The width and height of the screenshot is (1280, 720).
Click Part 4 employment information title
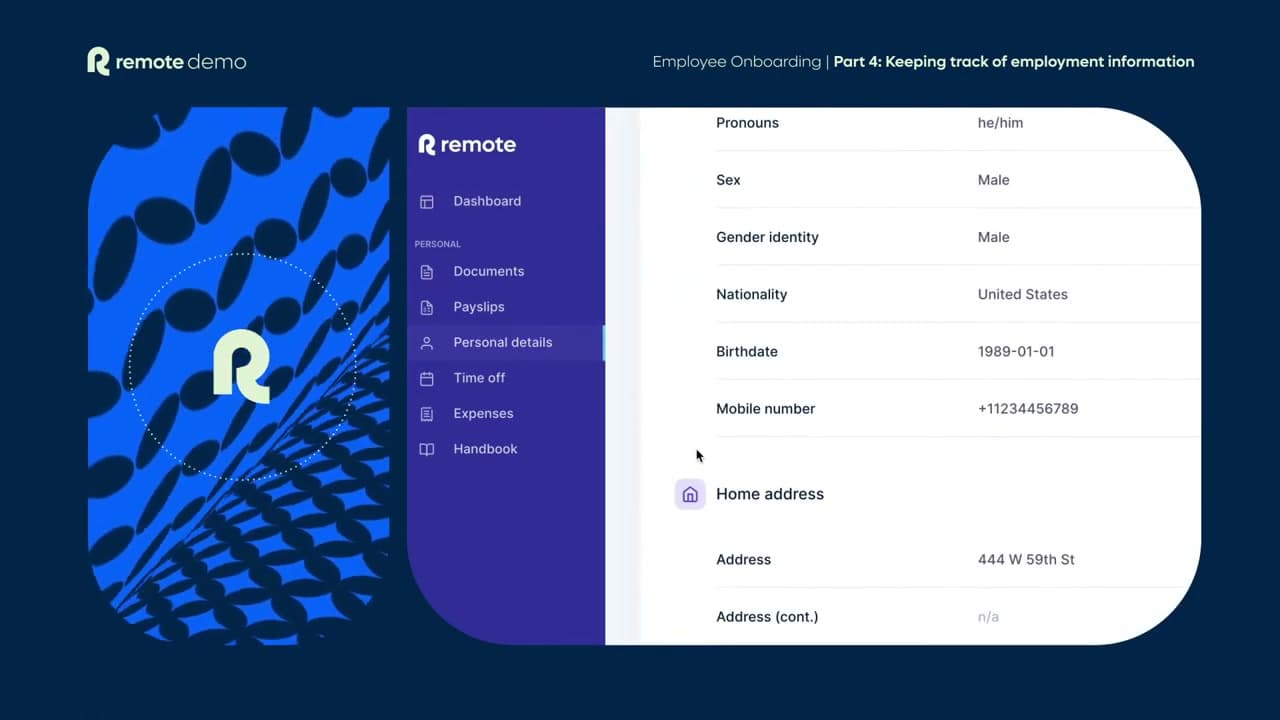point(1013,62)
